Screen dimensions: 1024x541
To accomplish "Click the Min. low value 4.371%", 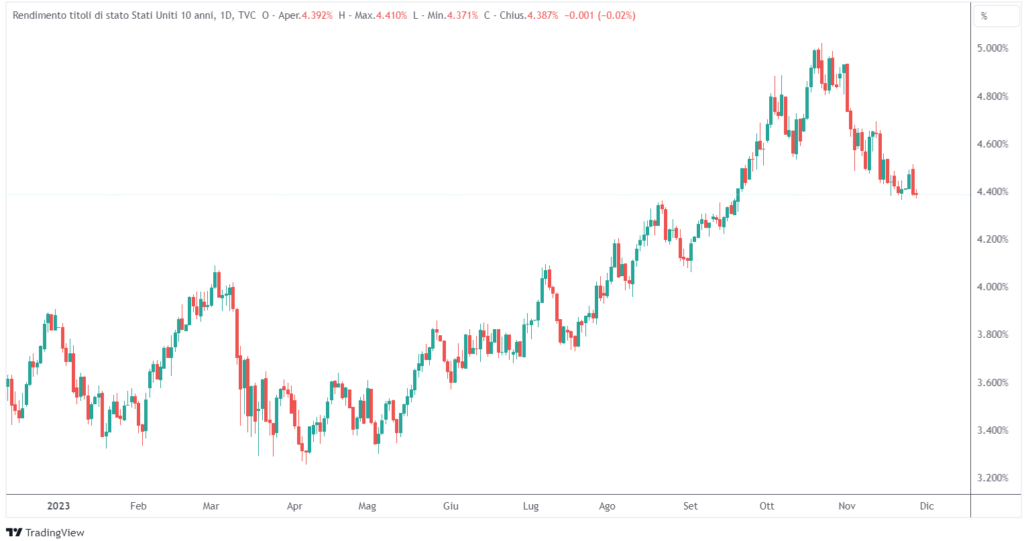I will 462,16.
